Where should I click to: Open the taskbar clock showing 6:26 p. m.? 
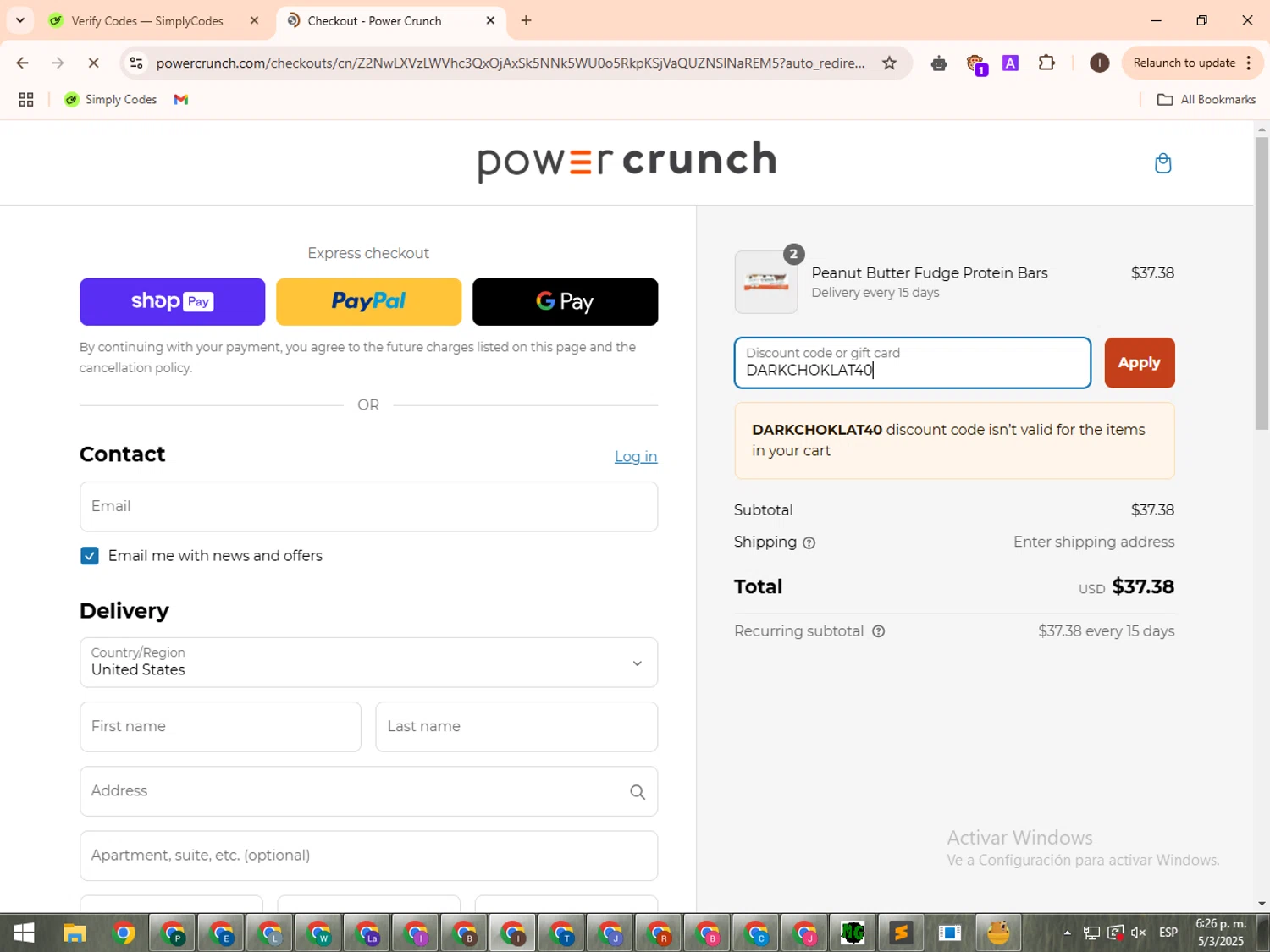click(x=1220, y=933)
